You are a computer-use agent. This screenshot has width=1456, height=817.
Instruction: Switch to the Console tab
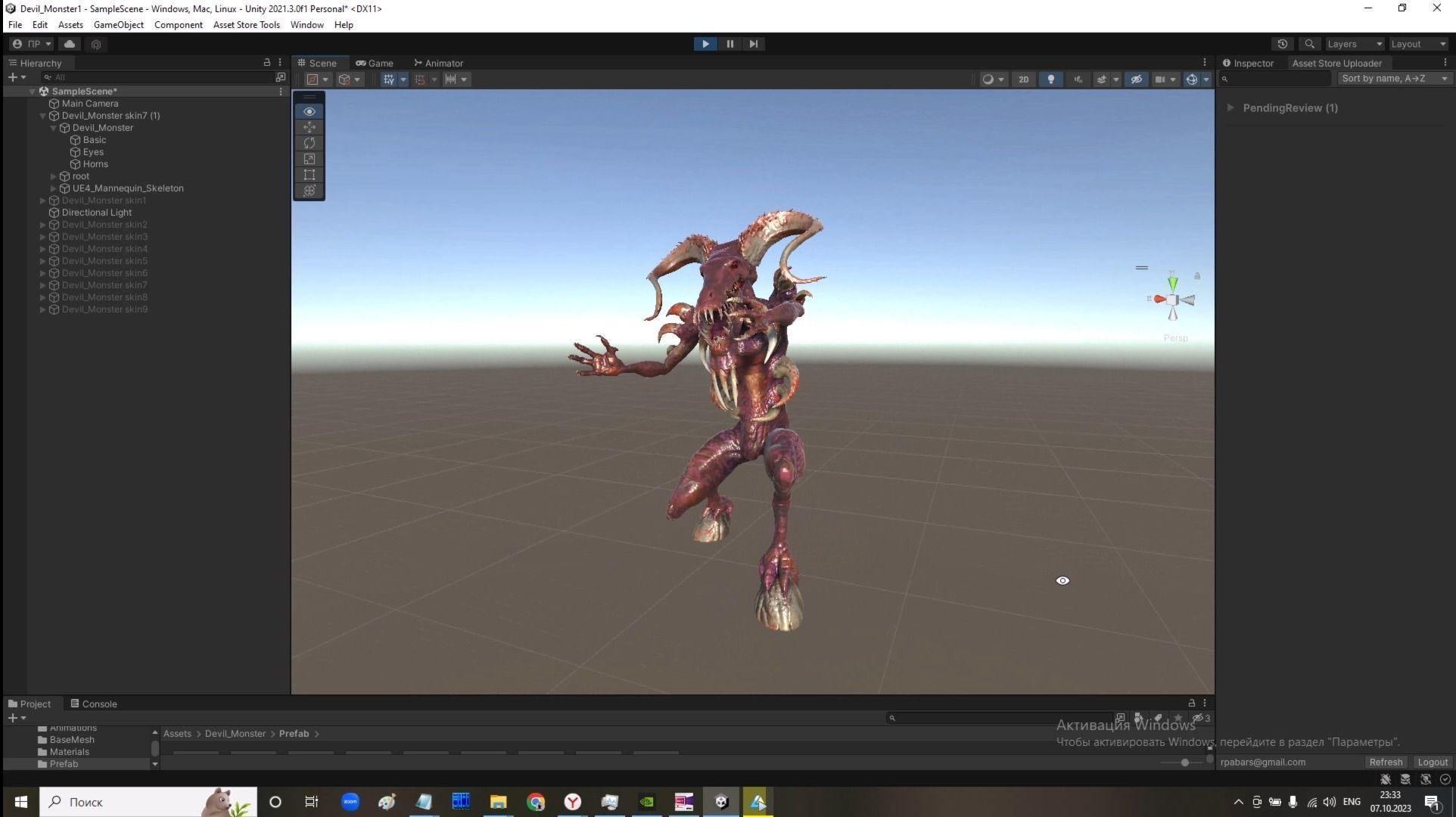coord(94,704)
